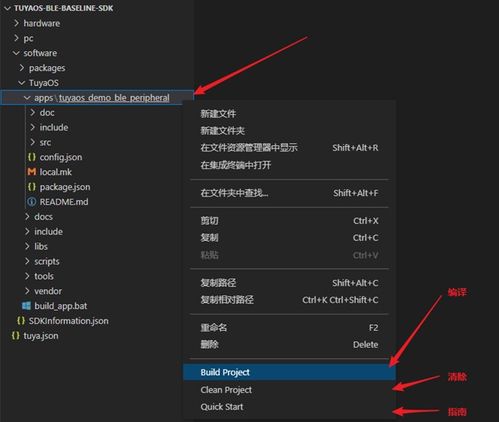Image resolution: width=499 pixels, height=422 pixels.
Task: Click the build_app.bat Windows icon
Action: [26, 306]
